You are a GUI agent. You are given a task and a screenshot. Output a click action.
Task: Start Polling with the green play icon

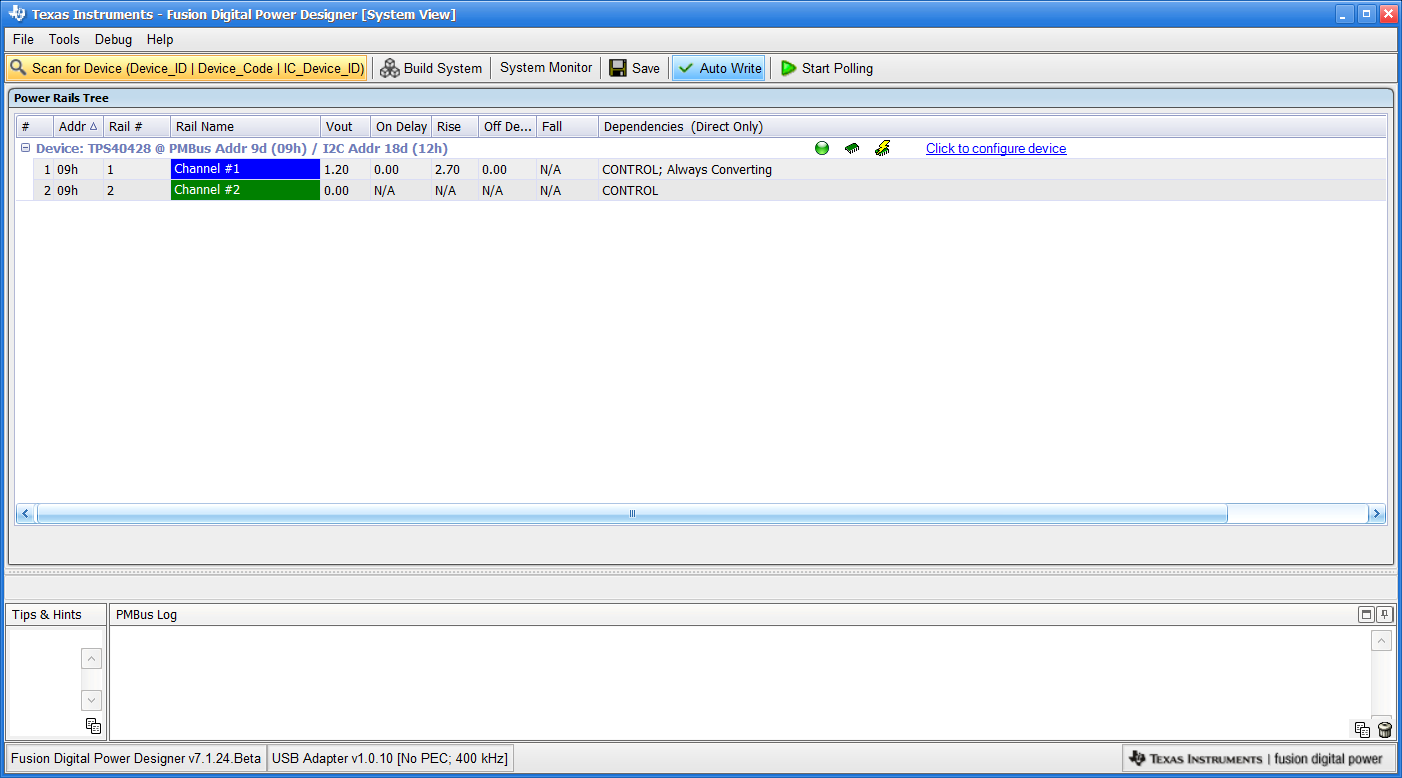pyautogui.click(x=789, y=67)
